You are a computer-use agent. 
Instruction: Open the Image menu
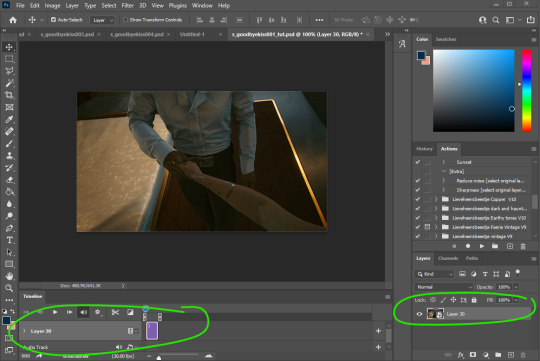pyautogui.click(x=52, y=6)
